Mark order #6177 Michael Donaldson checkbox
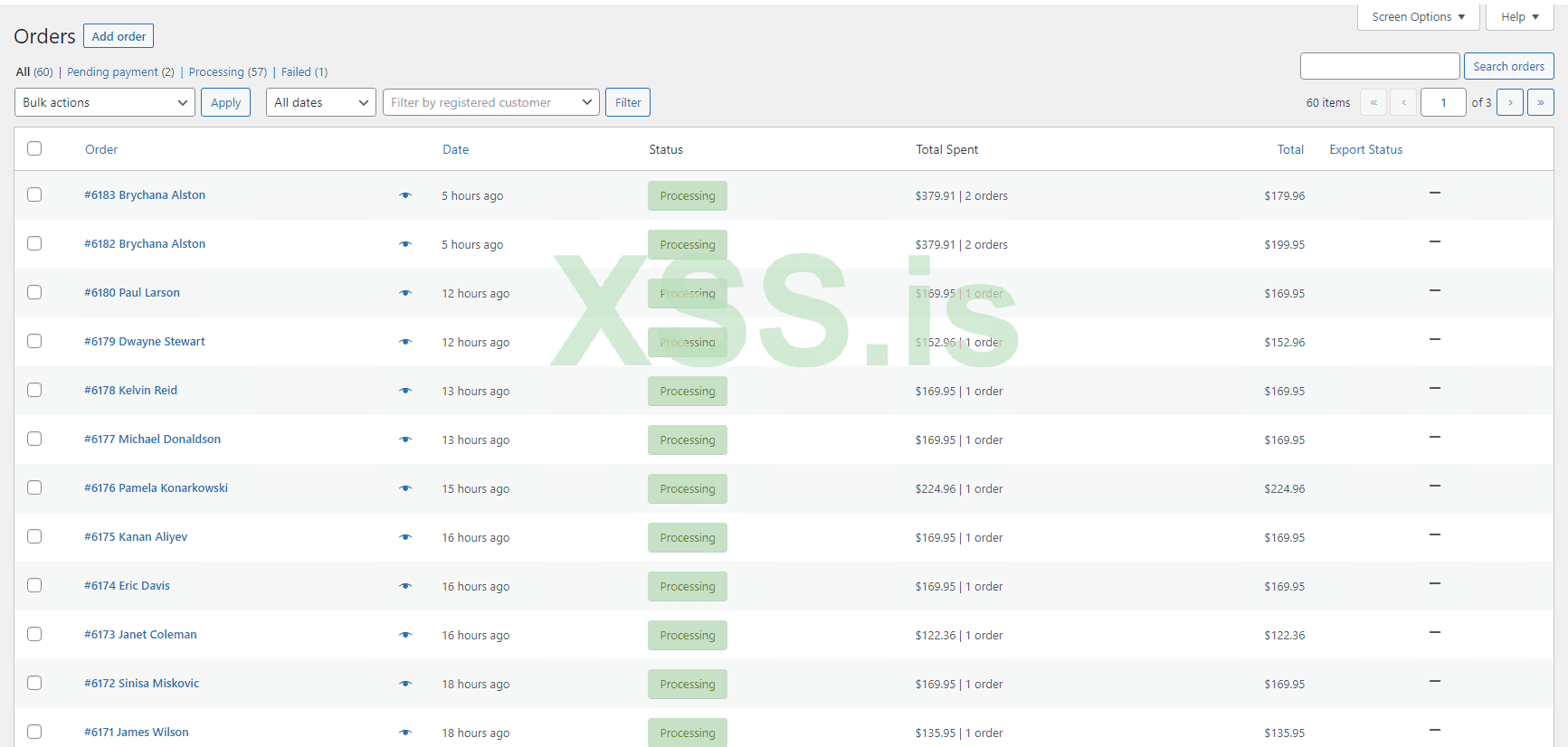 [x=34, y=439]
